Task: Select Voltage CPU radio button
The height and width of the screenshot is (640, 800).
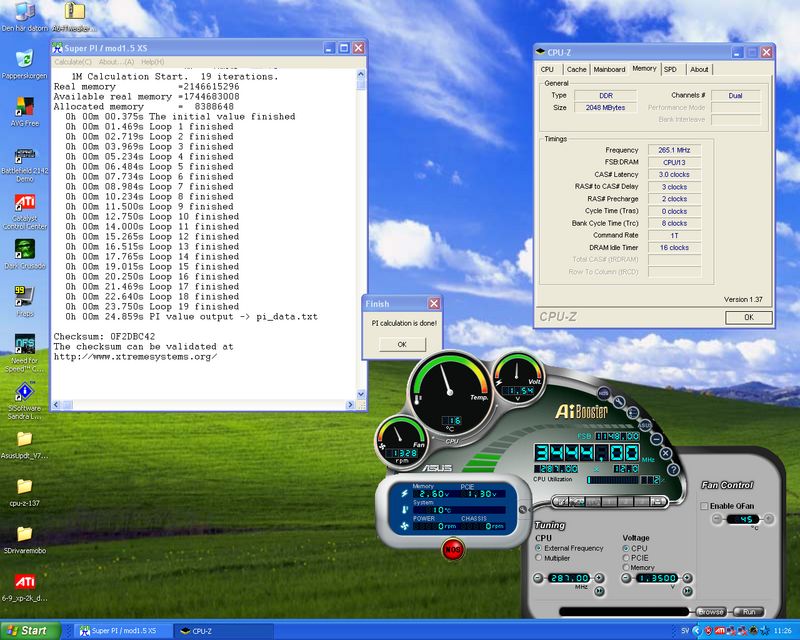Action: [x=626, y=548]
